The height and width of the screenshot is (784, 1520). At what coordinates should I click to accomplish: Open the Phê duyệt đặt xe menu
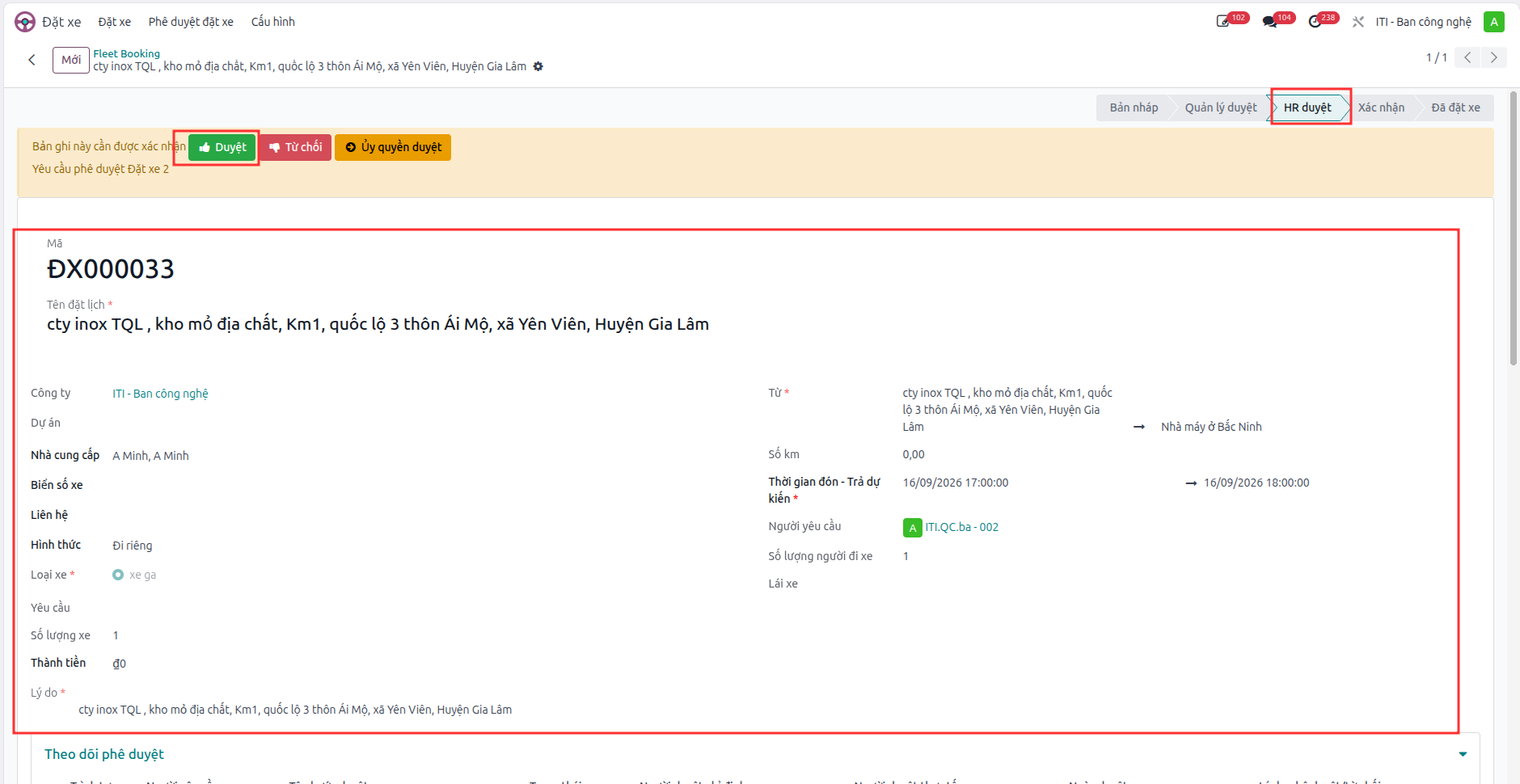coord(191,22)
